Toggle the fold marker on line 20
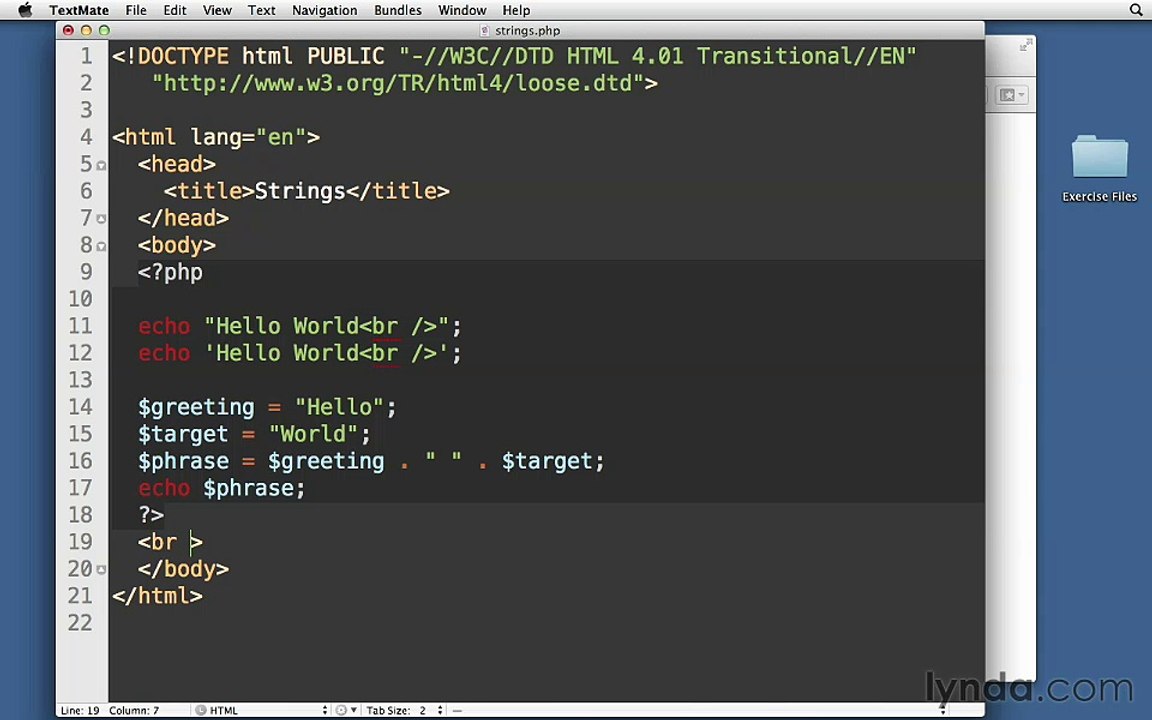The image size is (1152, 720). tap(101, 569)
